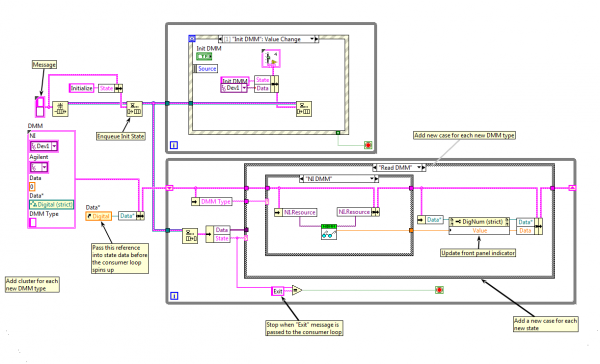Click the Initialize string constant

pos(82,88)
